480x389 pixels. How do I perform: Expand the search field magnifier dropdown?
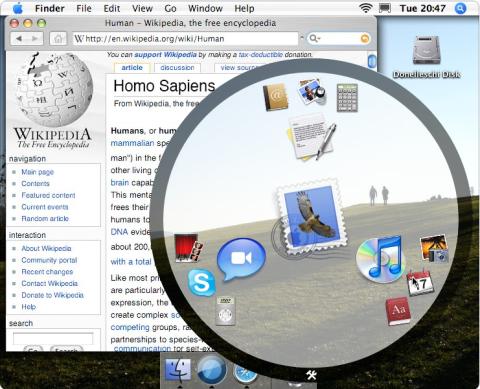(314, 39)
